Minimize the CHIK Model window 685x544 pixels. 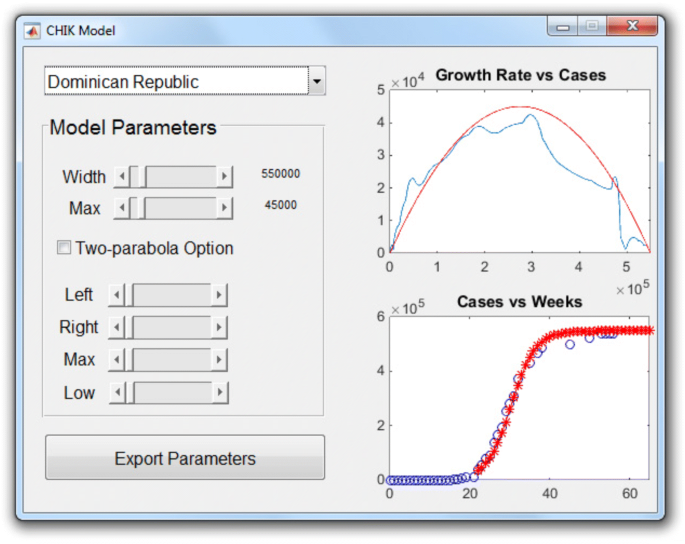(563, 27)
